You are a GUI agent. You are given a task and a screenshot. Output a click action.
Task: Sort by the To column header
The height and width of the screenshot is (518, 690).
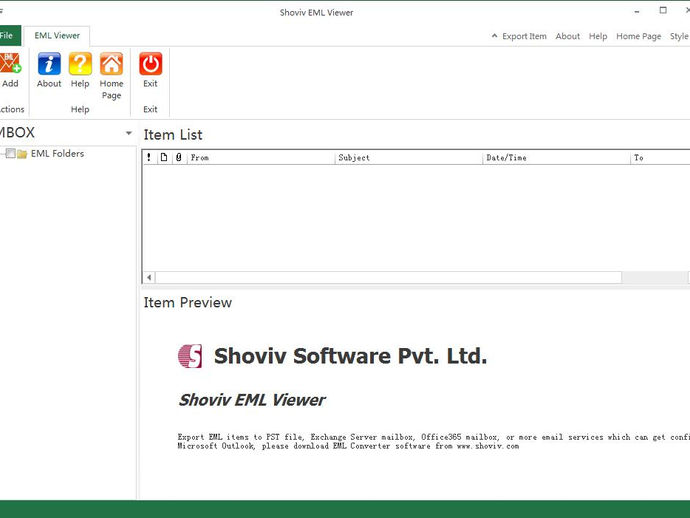pyautogui.click(x=660, y=157)
